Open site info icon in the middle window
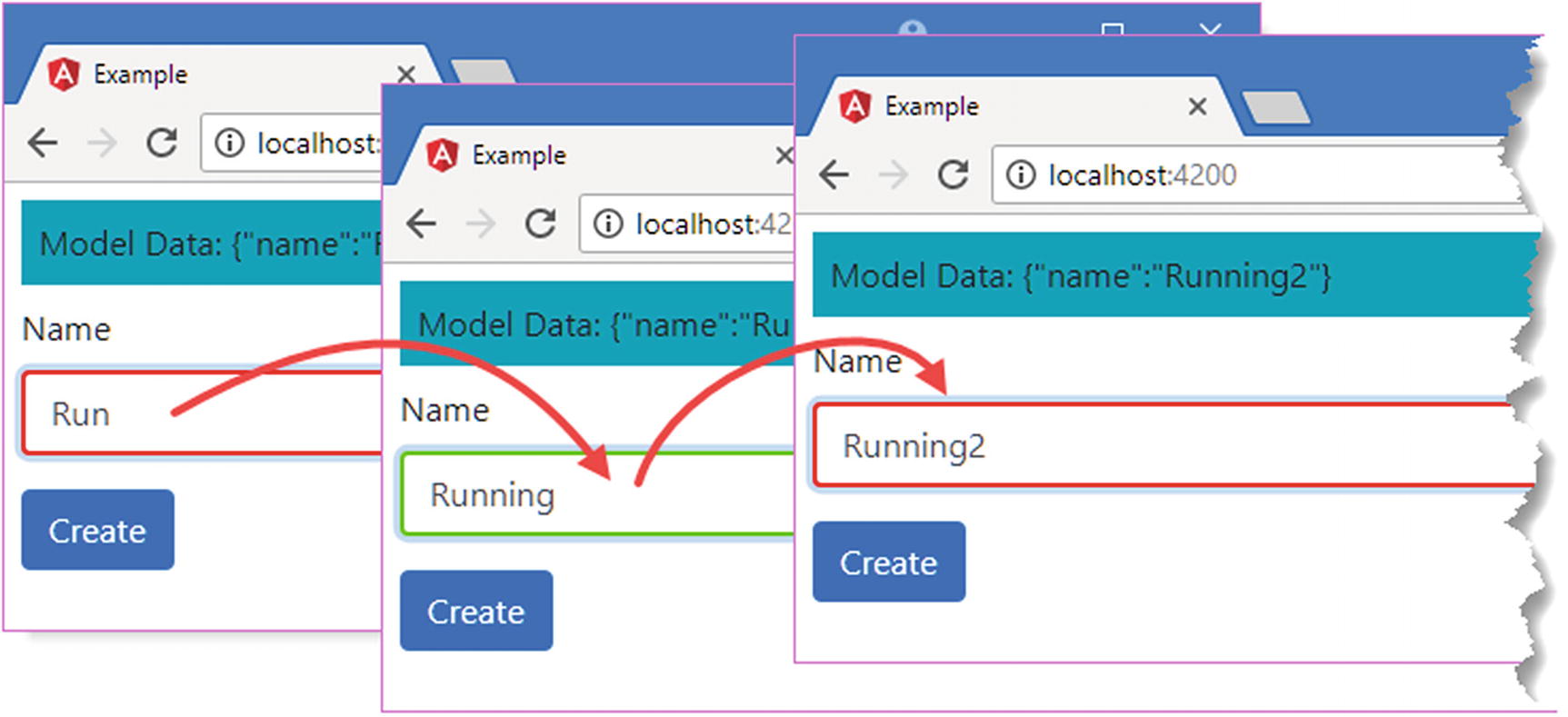The height and width of the screenshot is (717, 1568). pos(607,224)
